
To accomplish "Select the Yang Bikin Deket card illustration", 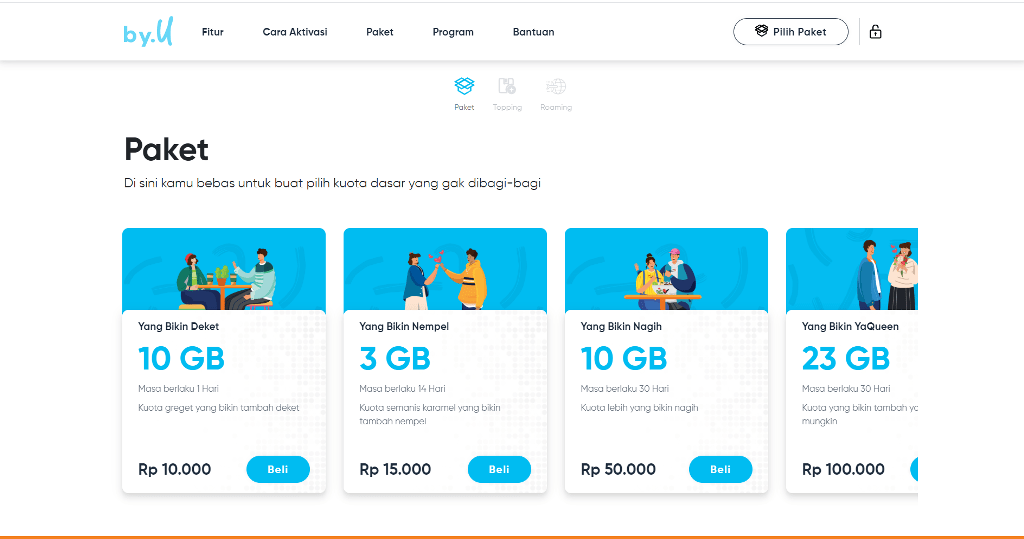I will tap(224, 269).
